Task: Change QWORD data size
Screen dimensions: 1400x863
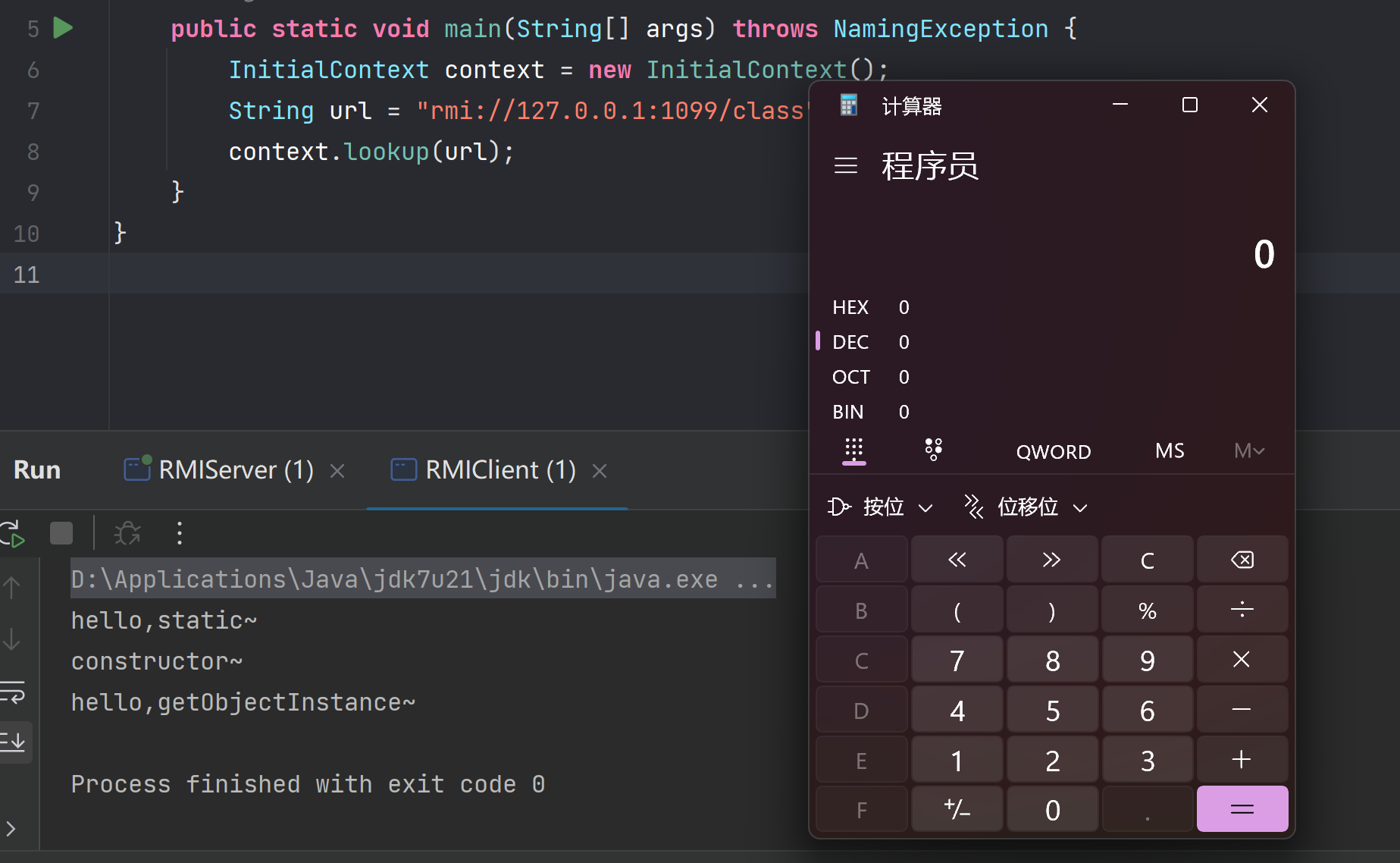Action: [x=1053, y=452]
